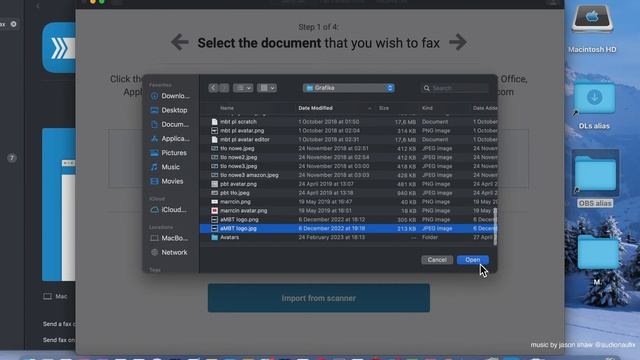Select file tlo nowe3 amazon.jpeg
The width and height of the screenshot is (640, 360).
coord(348,175)
